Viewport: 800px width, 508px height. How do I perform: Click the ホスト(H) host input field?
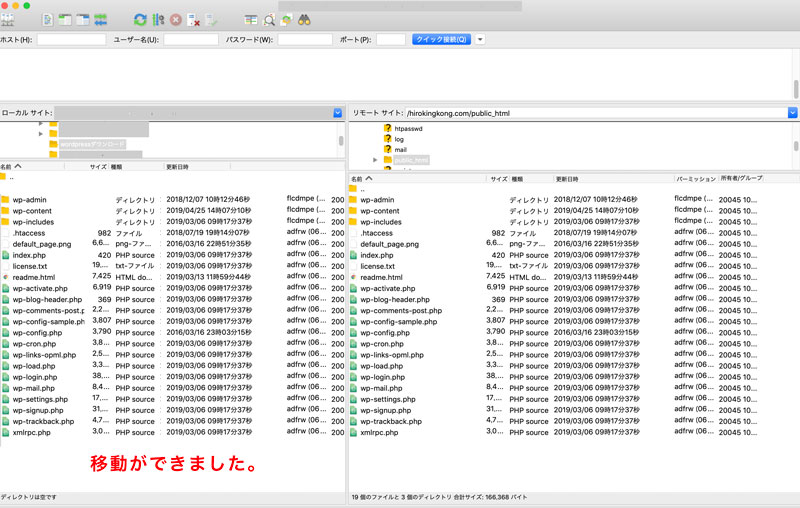pyautogui.click(x=71, y=39)
